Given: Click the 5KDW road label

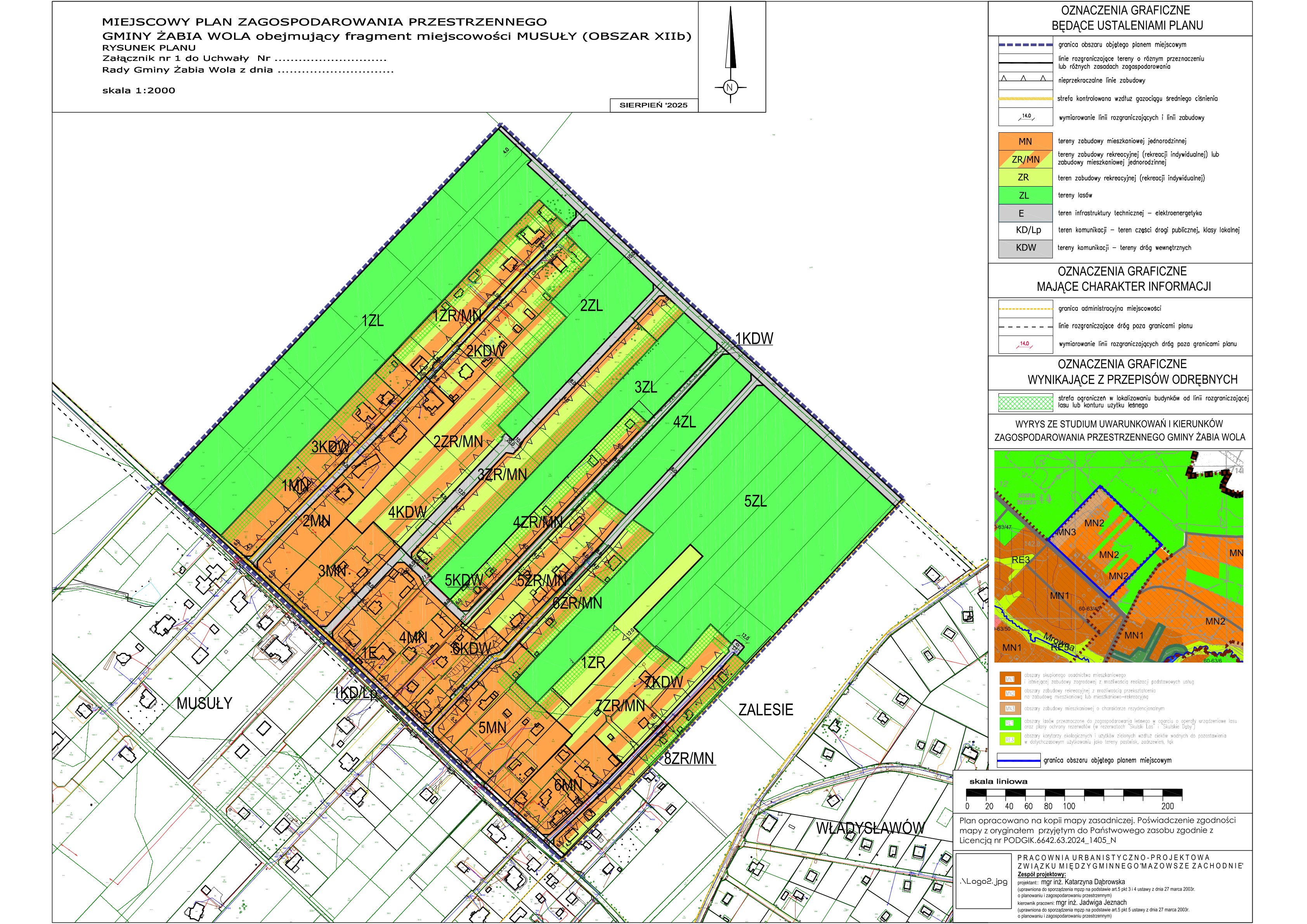Looking at the screenshot, I should pyautogui.click(x=464, y=580).
